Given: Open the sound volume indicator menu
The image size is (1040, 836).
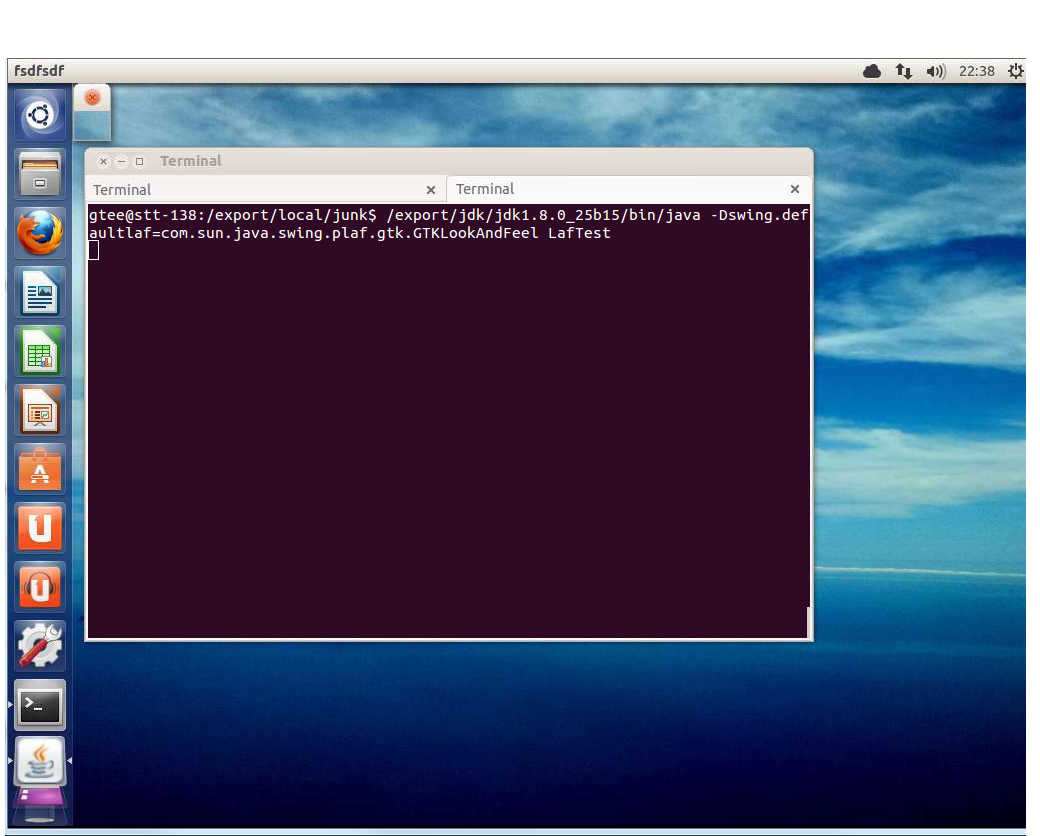Looking at the screenshot, I should tap(935, 71).
